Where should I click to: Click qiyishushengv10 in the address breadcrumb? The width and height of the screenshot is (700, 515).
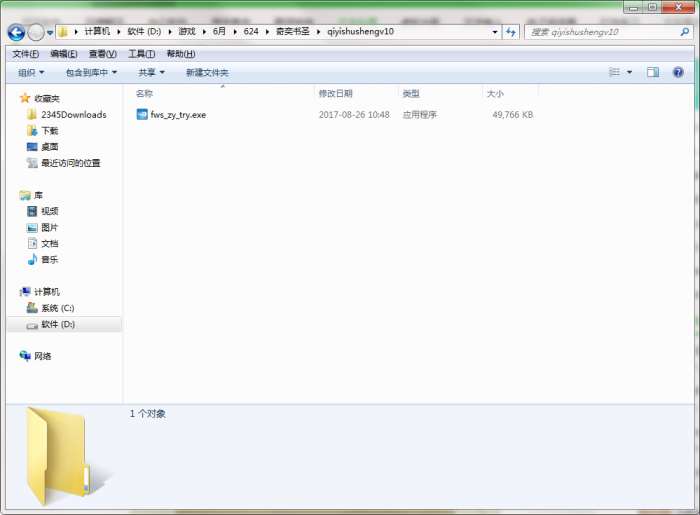click(360, 31)
